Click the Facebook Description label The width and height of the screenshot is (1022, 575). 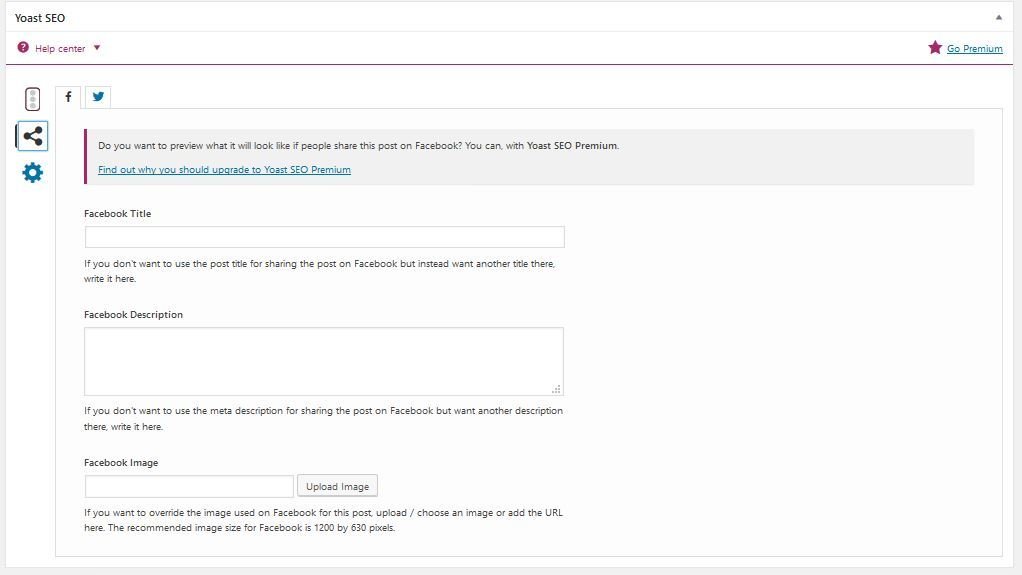tap(134, 314)
